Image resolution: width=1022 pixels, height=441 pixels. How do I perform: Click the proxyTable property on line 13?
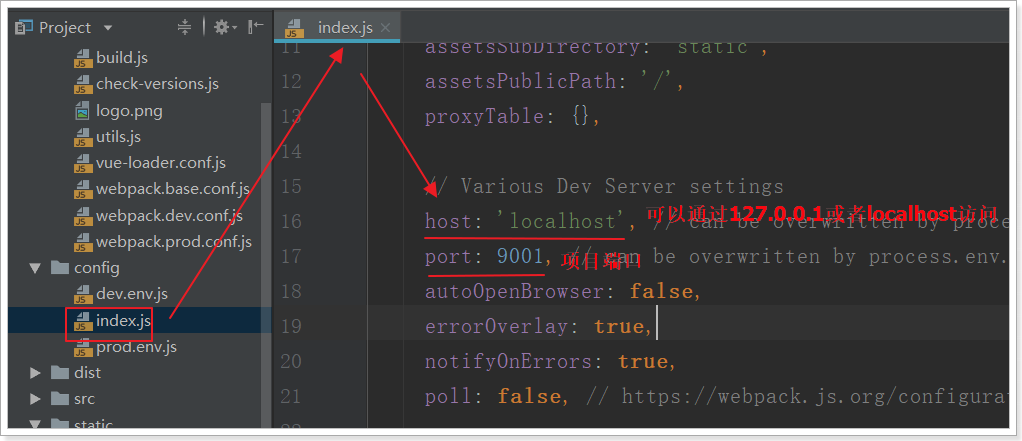[x=485, y=117]
